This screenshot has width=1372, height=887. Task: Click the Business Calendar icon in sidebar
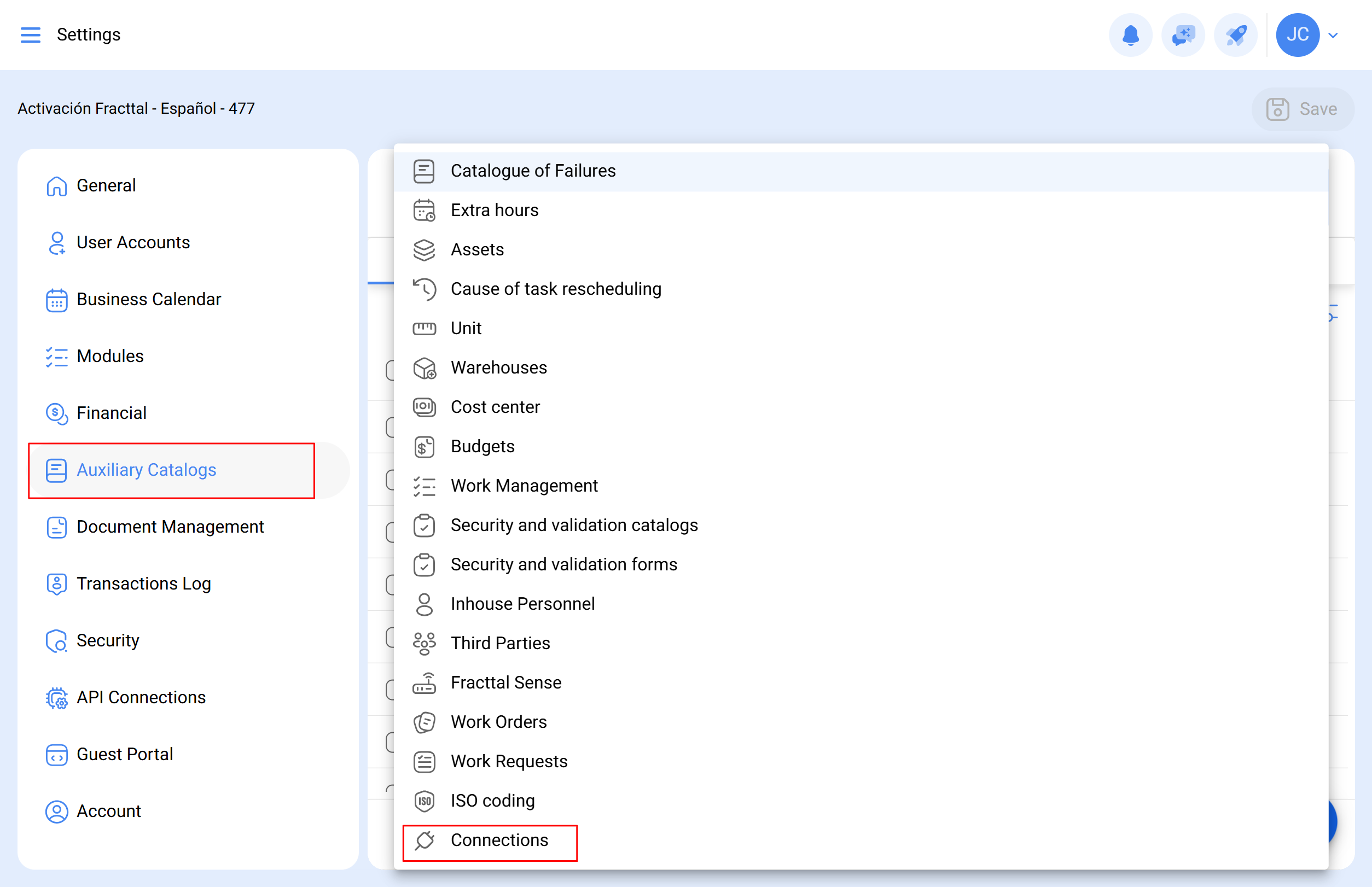[x=56, y=300]
